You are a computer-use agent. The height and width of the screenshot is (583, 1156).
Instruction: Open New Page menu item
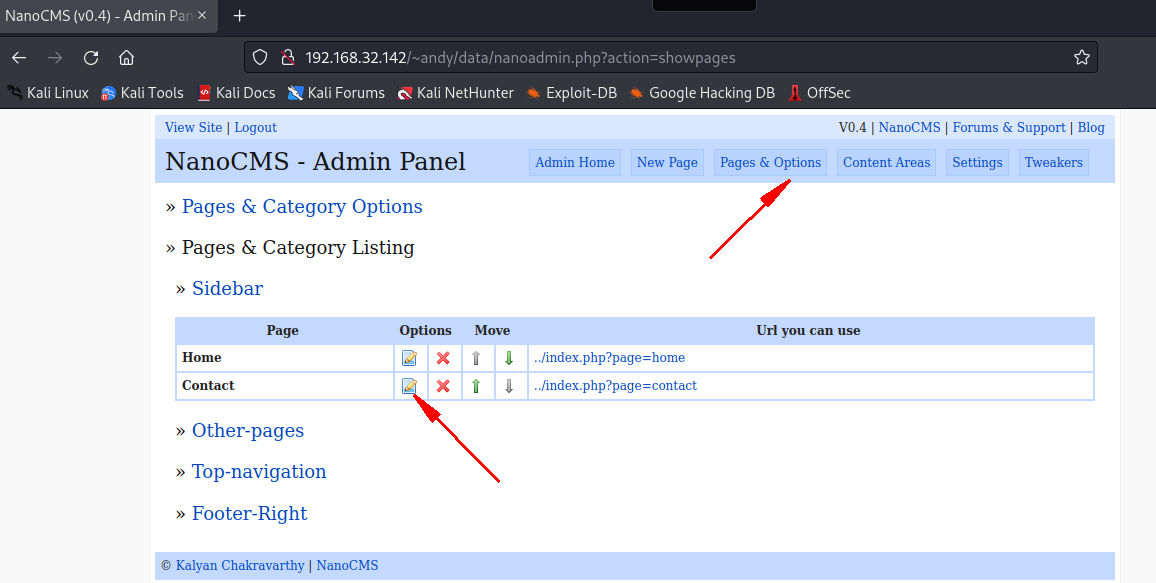(667, 163)
